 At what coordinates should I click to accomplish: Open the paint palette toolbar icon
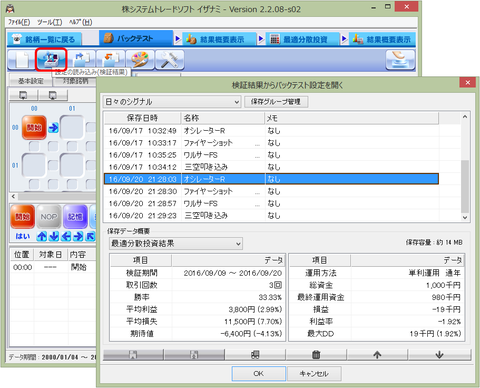(x=140, y=60)
